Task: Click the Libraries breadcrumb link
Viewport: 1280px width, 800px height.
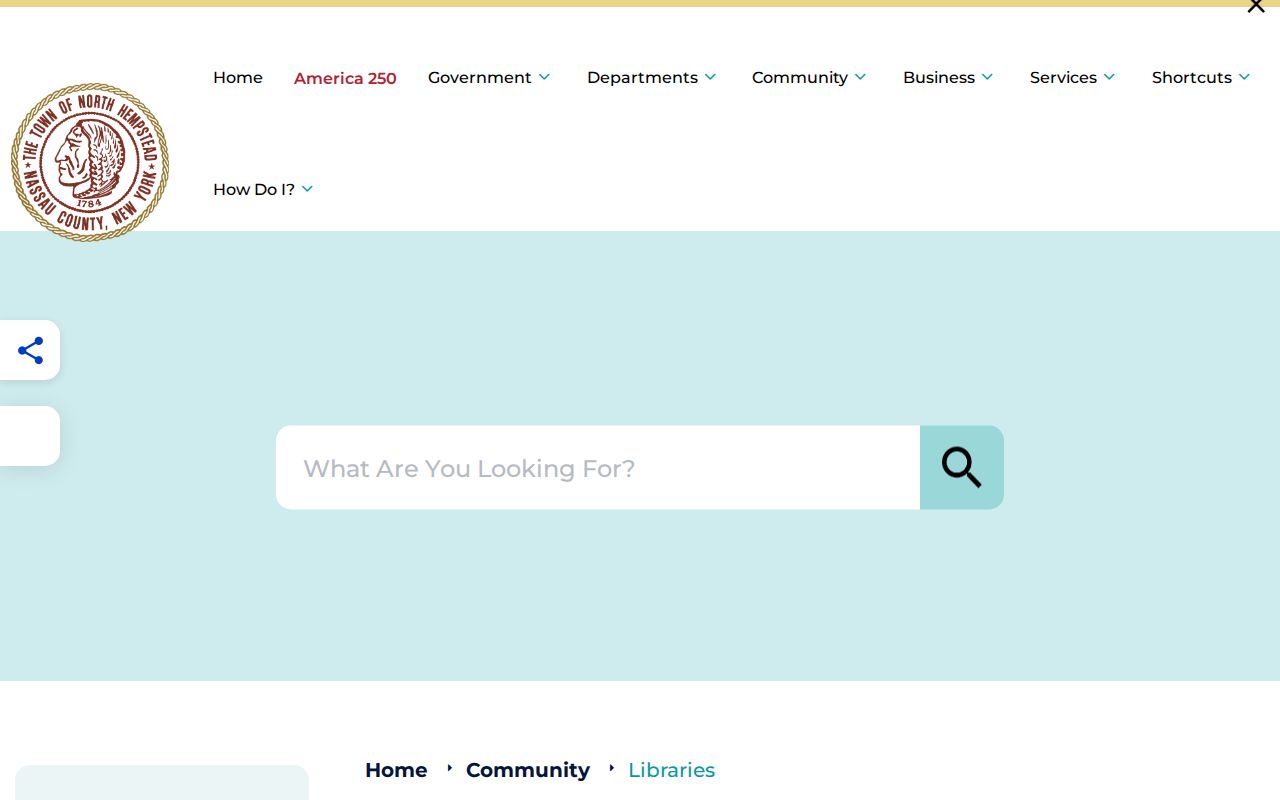Action: click(671, 770)
